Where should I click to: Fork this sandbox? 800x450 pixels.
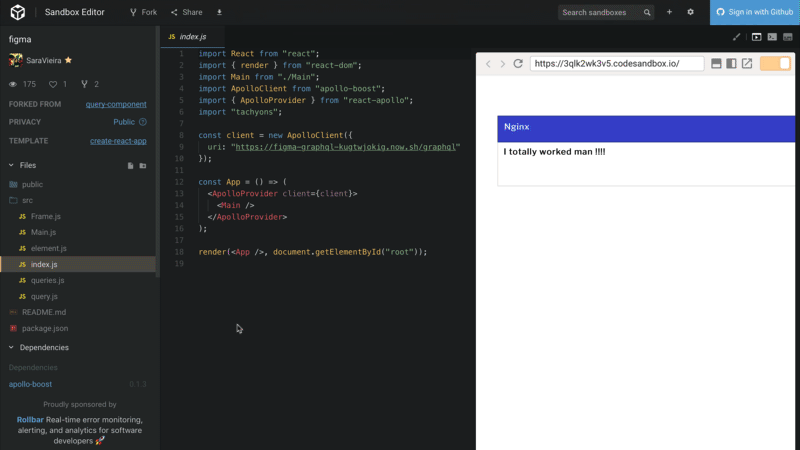(x=143, y=12)
